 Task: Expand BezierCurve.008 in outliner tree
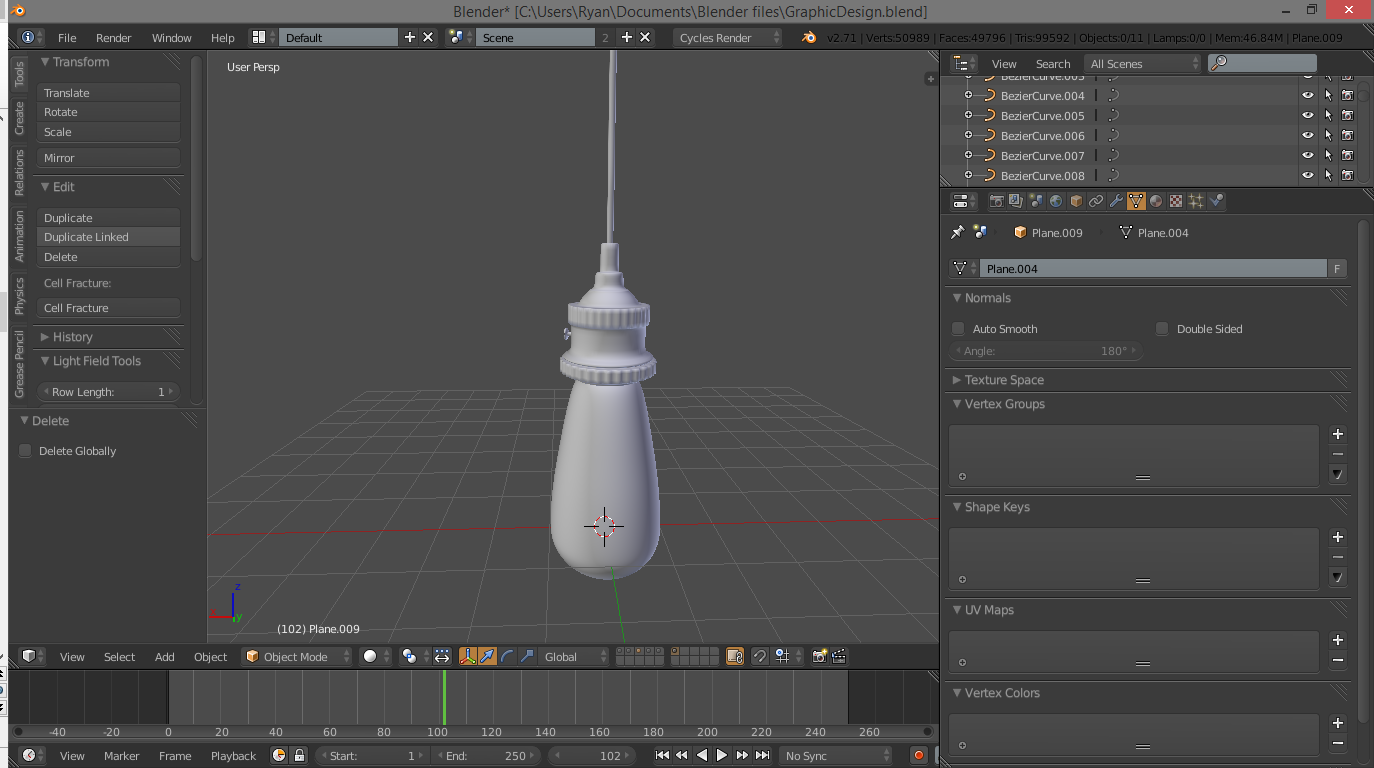[x=968, y=176]
